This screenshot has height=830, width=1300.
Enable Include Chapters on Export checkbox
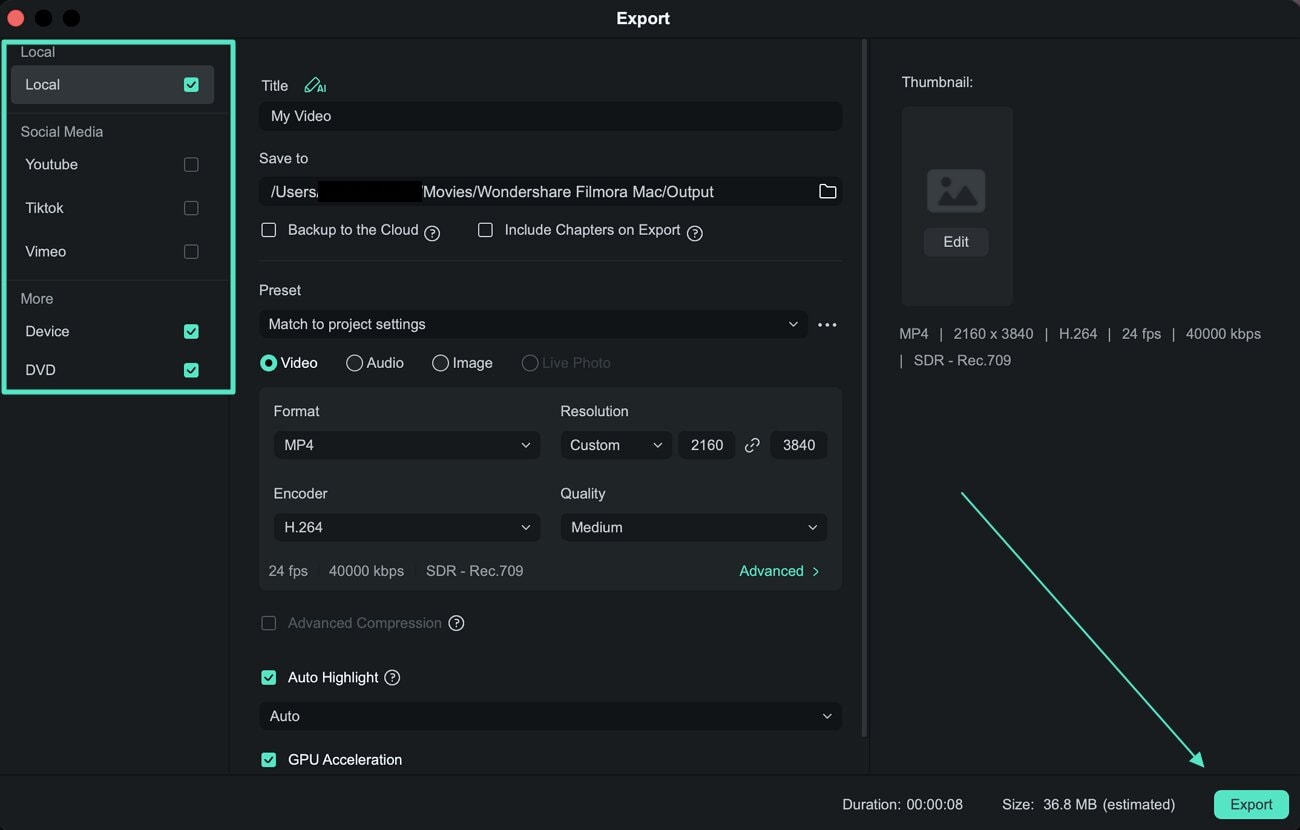485,230
